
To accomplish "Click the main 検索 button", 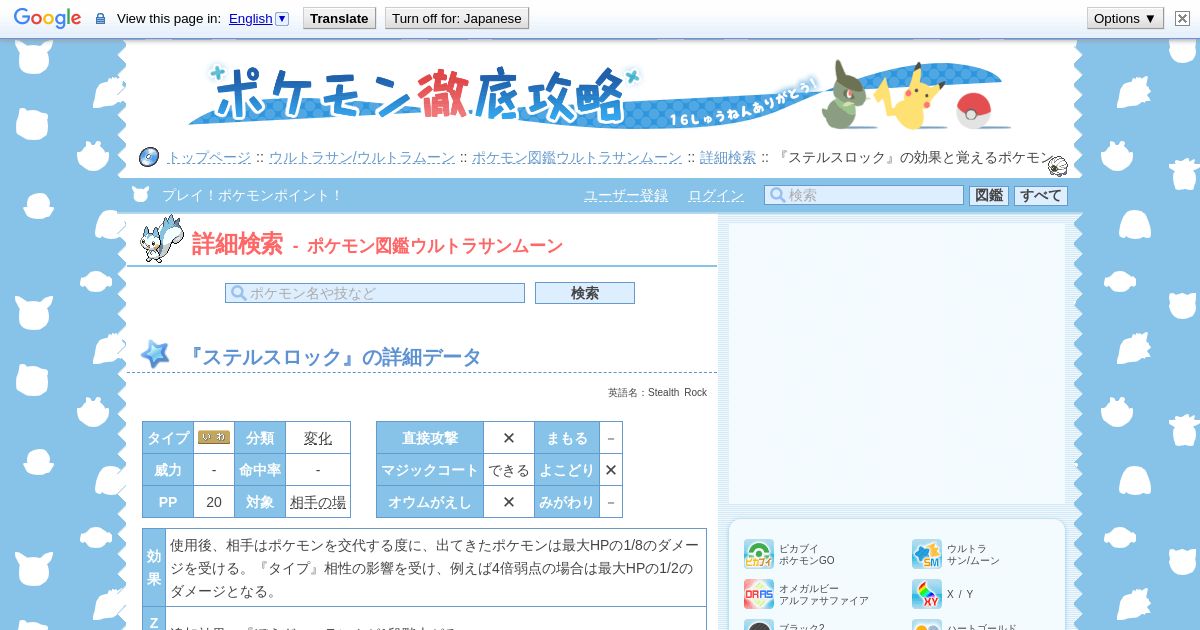I will (585, 293).
